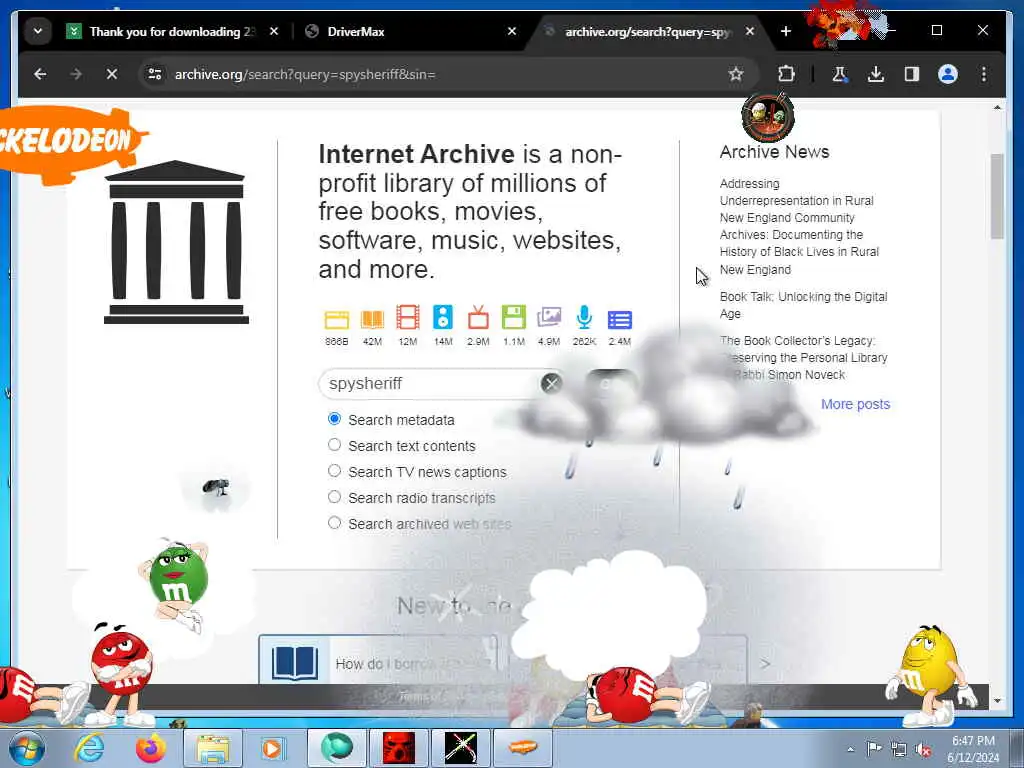This screenshot has width=1024, height=768.
Task: Open the Windows Start menu
Action: point(27,748)
